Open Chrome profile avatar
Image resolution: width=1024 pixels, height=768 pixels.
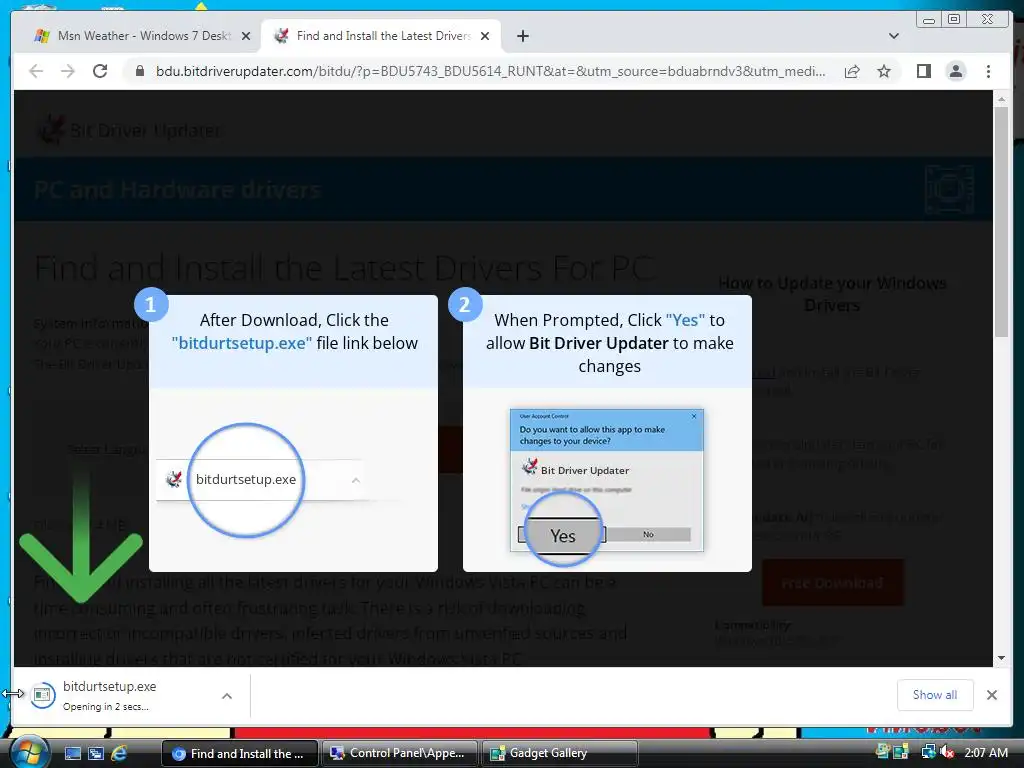[956, 71]
